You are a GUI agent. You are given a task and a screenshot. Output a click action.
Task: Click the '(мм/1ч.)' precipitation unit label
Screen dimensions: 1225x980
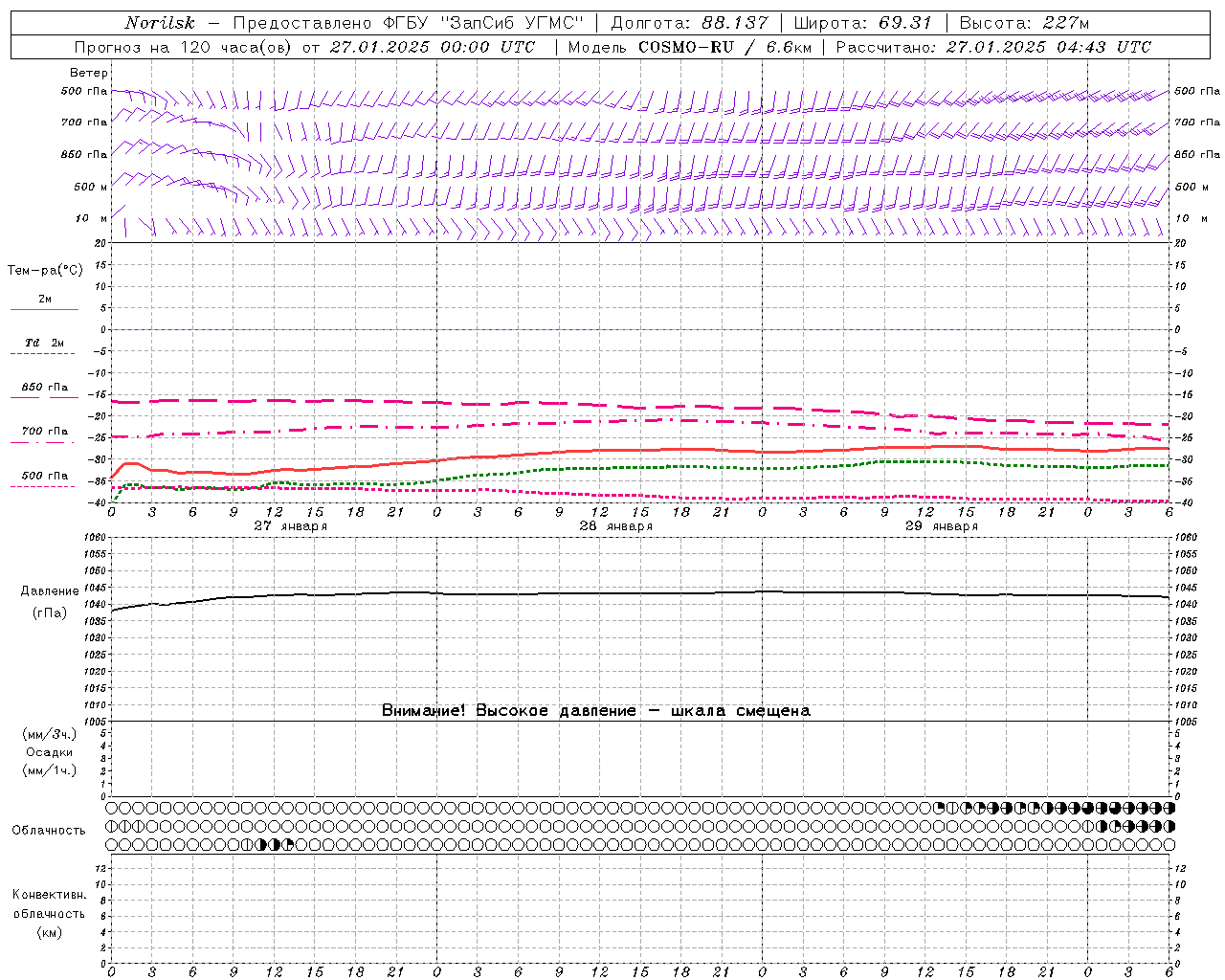(x=49, y=770)
